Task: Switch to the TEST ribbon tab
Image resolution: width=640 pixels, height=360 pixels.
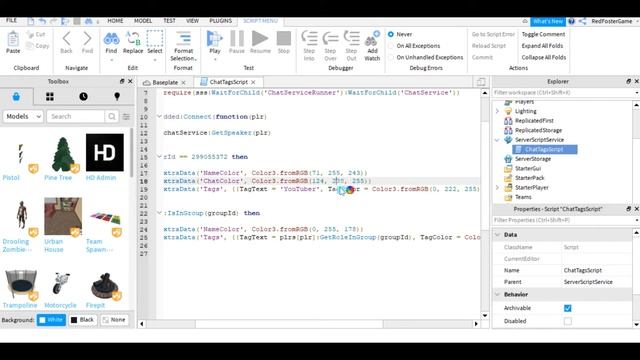Action: (169, 21)
